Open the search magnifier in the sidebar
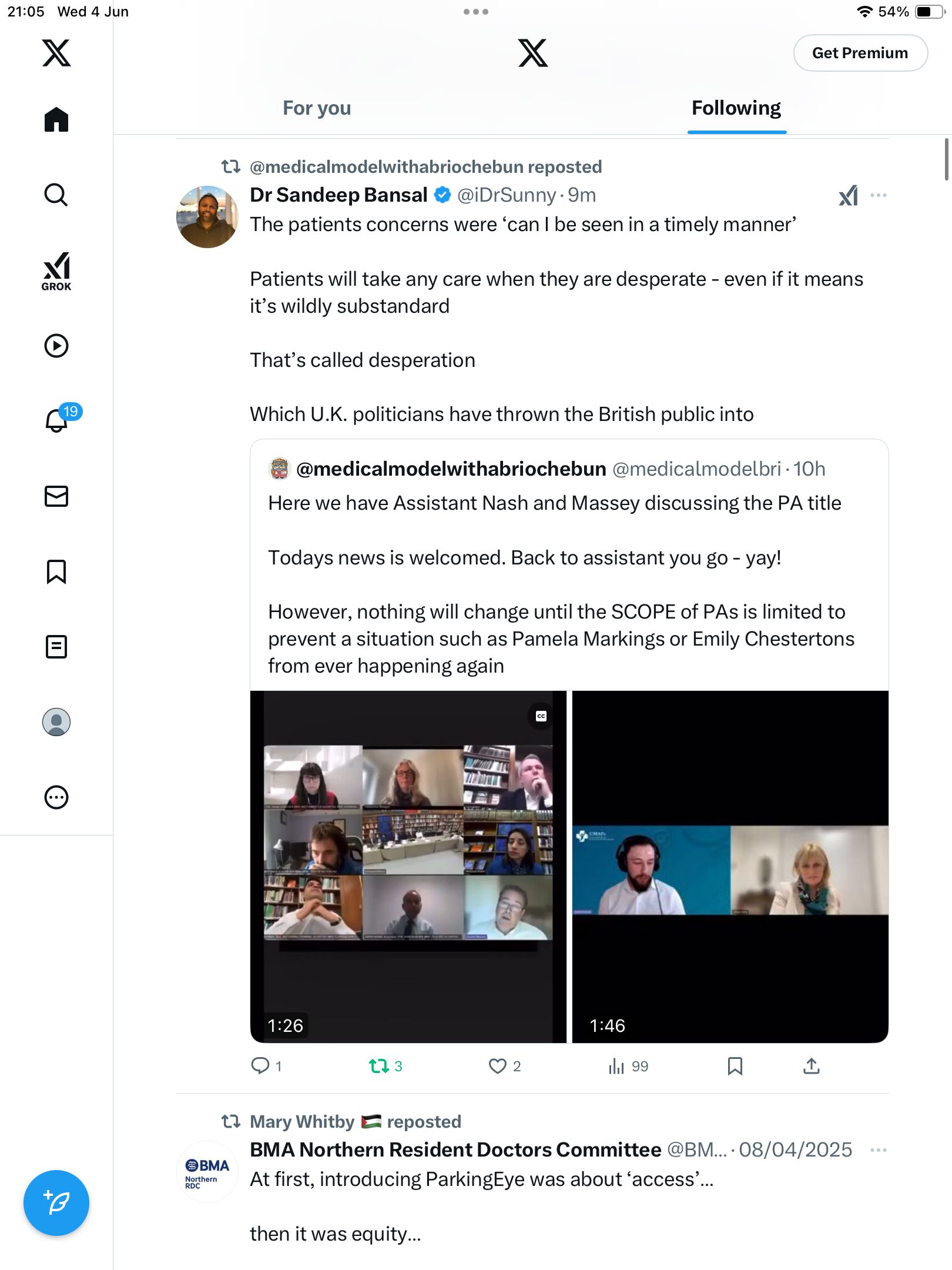952x1270 pixels. (56, 195)
